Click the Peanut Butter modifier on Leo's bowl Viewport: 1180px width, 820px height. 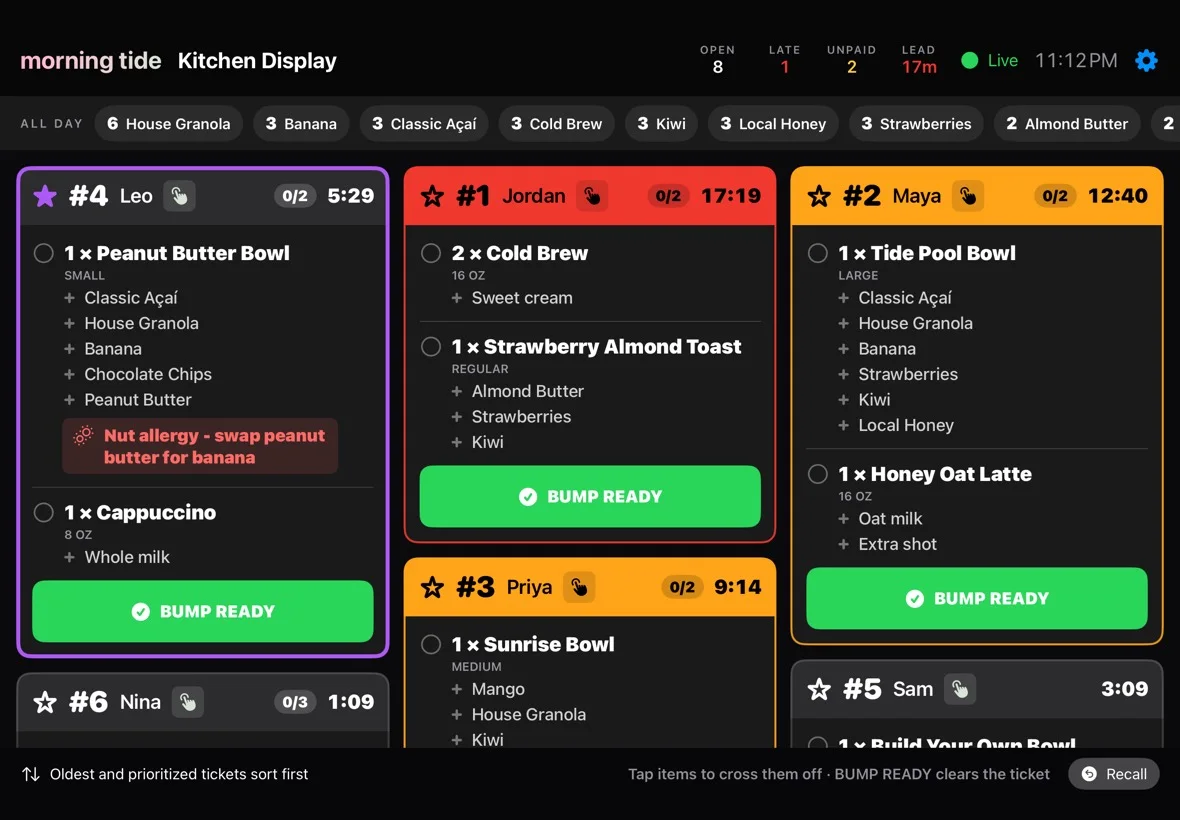click(138, 399)
